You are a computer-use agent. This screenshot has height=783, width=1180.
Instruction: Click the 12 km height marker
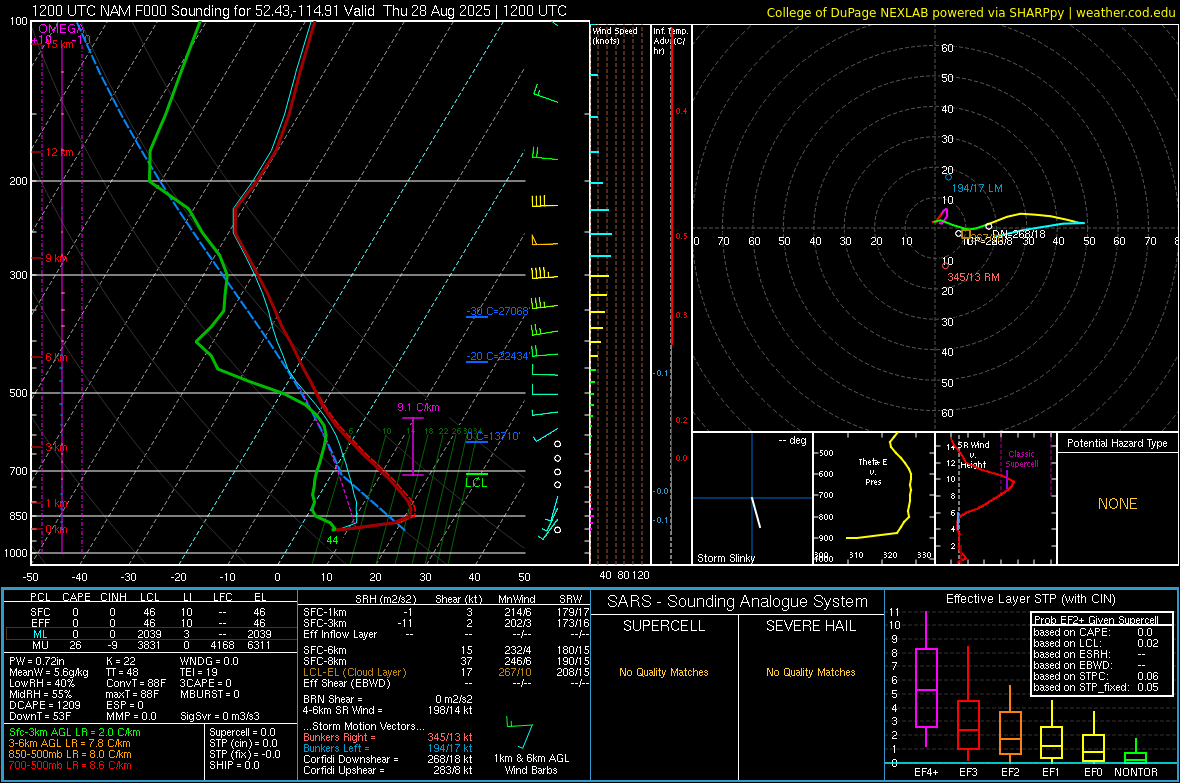coord(59,152)
